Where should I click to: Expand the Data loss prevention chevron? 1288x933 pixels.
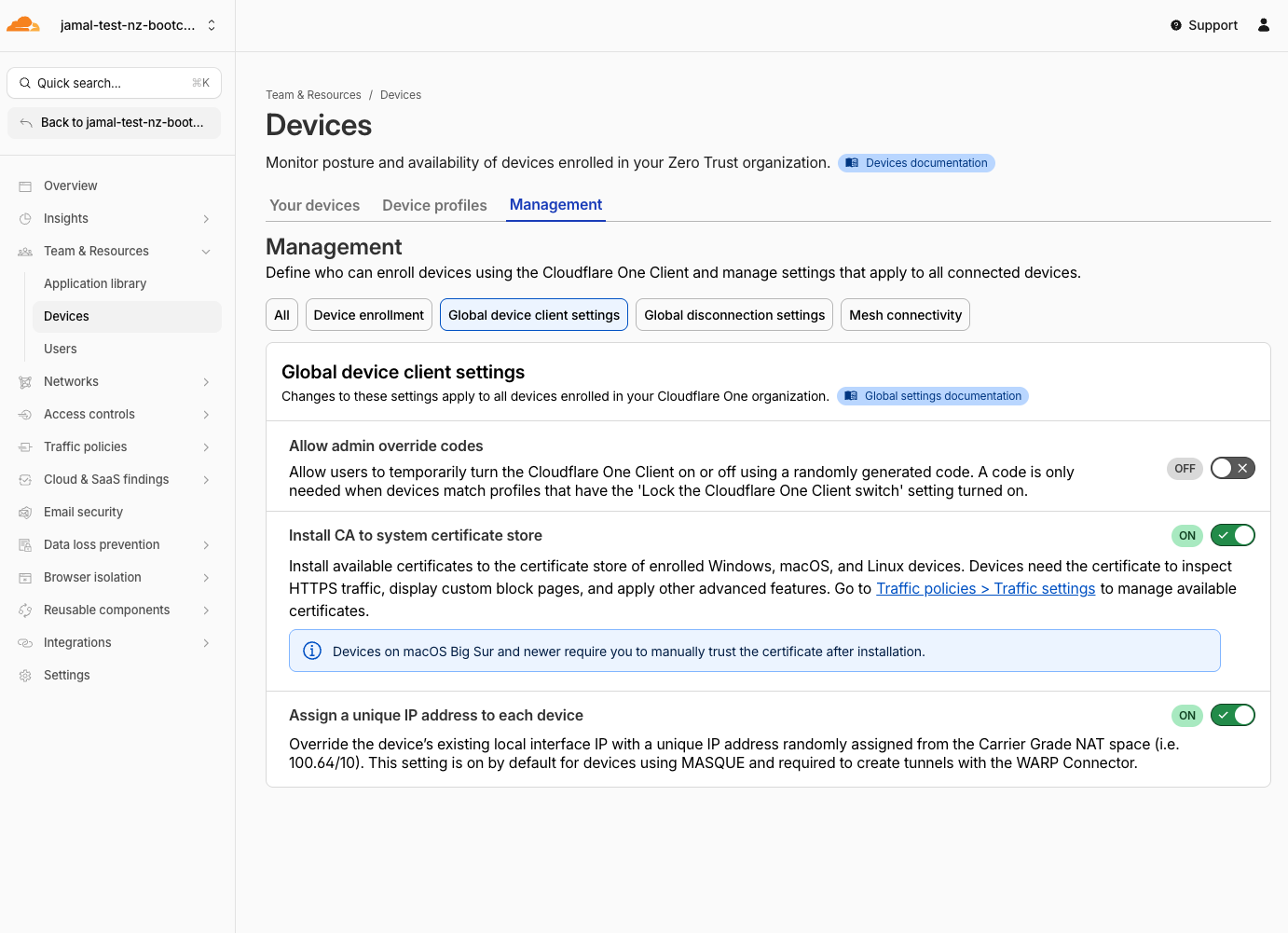click(206, 545)
